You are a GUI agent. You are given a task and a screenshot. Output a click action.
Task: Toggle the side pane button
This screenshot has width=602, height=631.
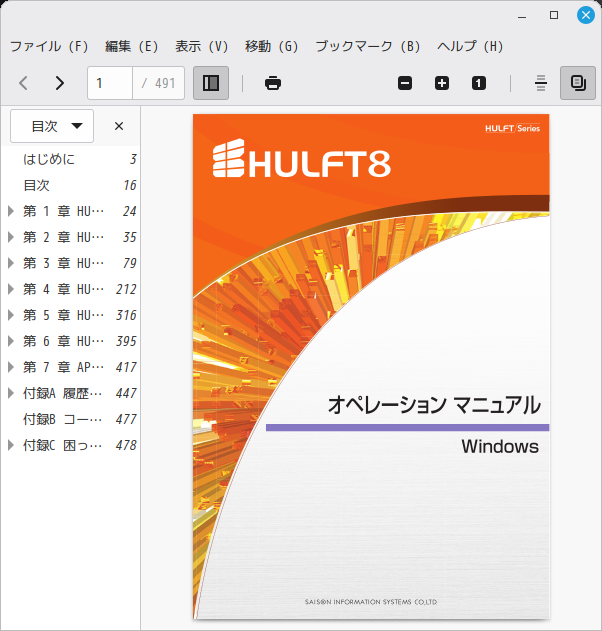tap(211, 83)
